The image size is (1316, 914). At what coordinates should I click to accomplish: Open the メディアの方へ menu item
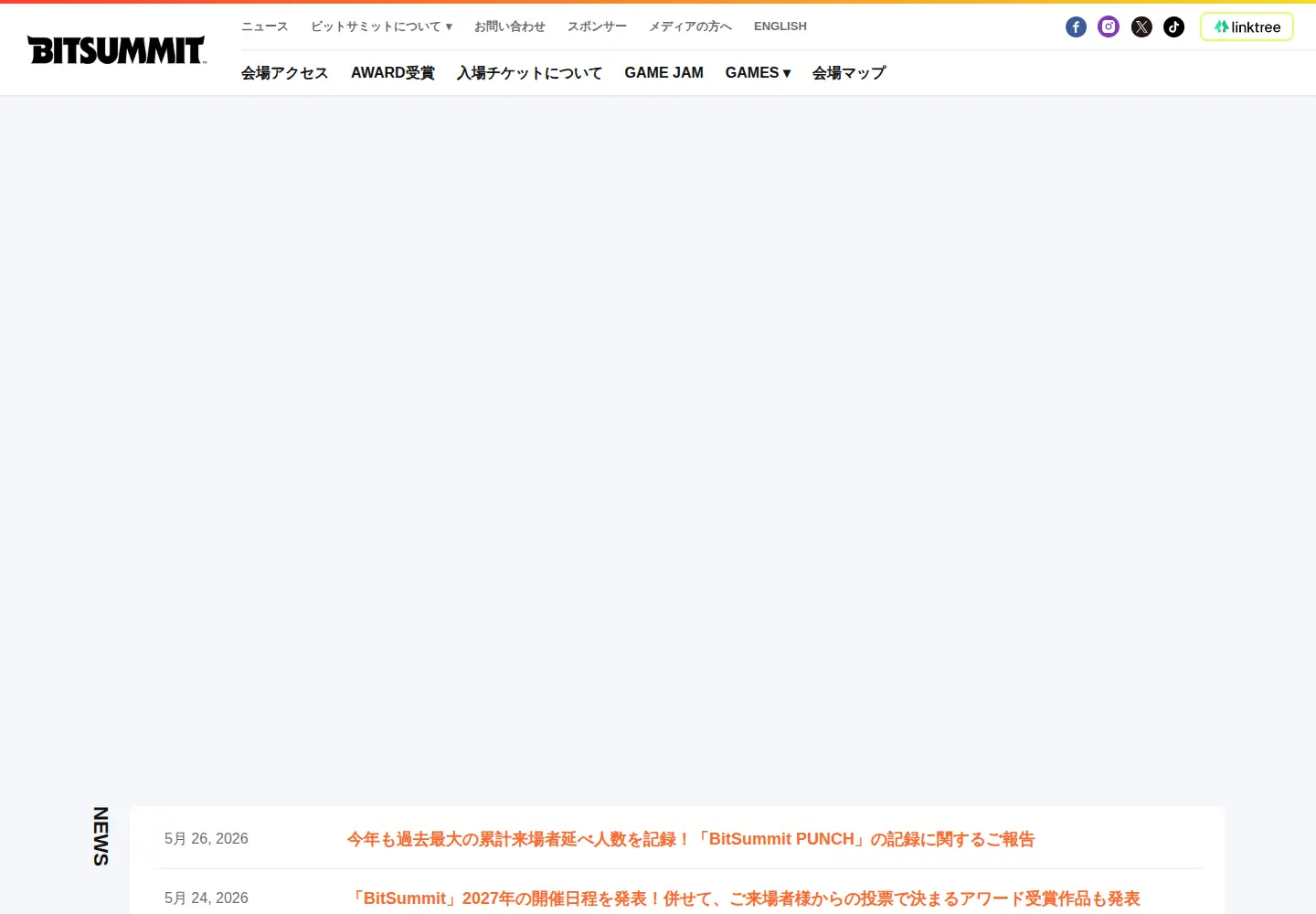coord(690,27)
